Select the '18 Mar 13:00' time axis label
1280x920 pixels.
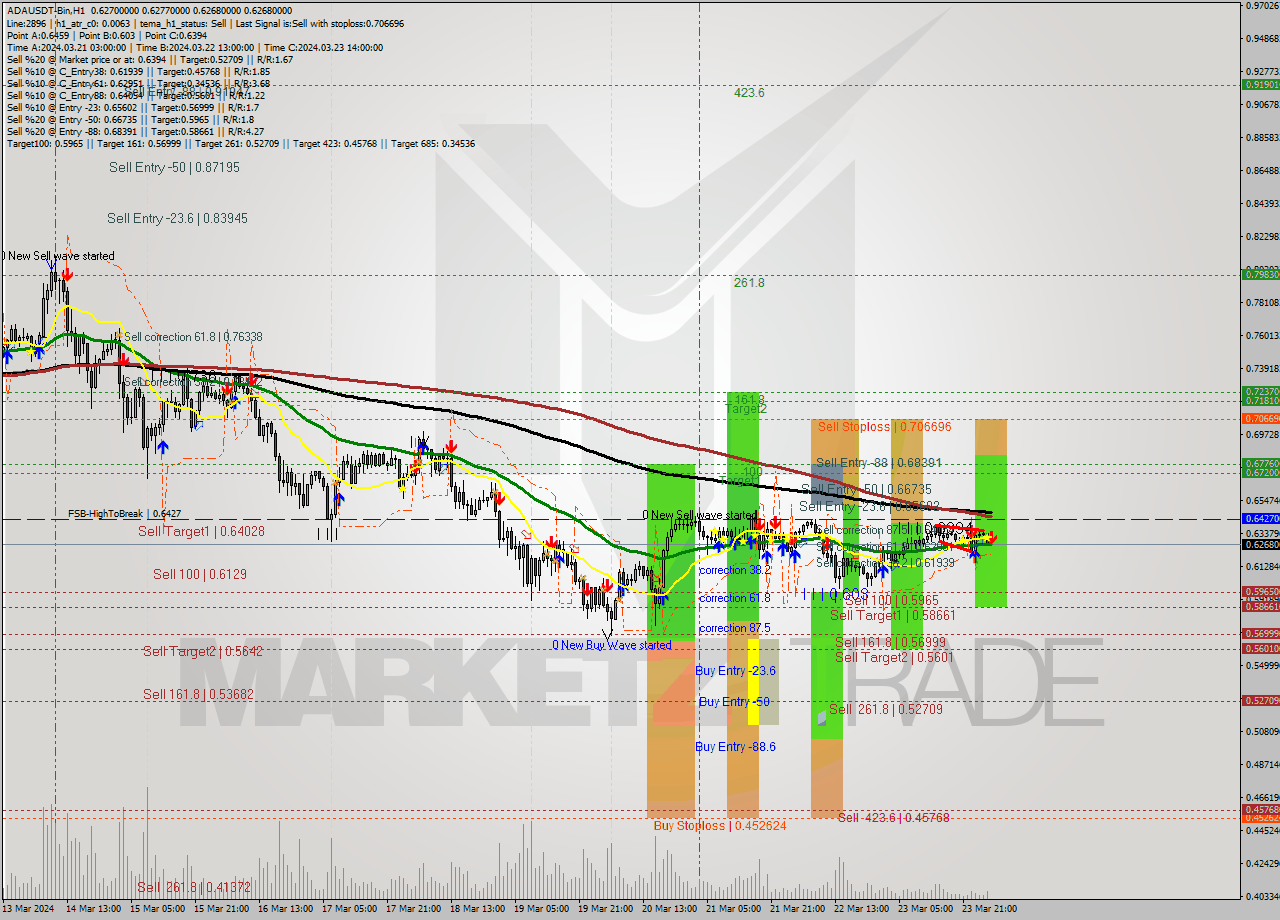click(479, 908)
